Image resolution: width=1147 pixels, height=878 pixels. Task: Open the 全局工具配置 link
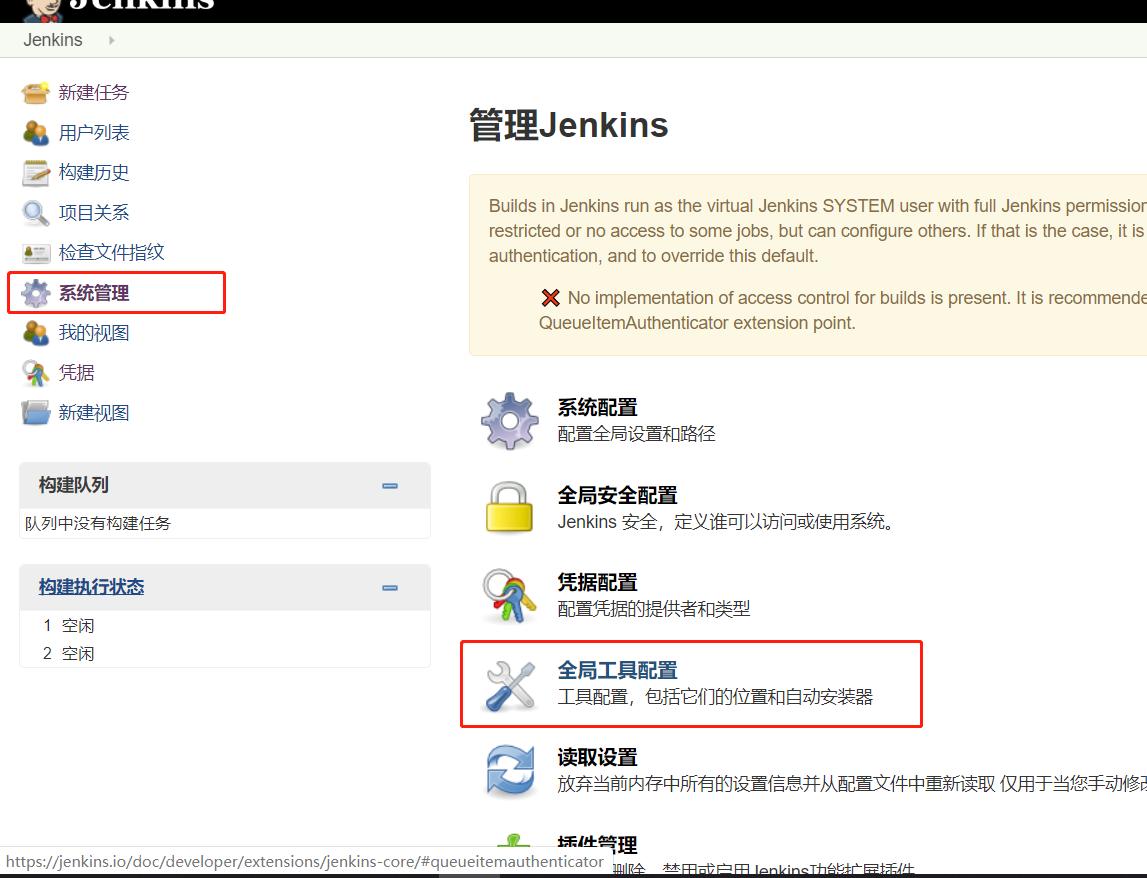tap(617, 670)
